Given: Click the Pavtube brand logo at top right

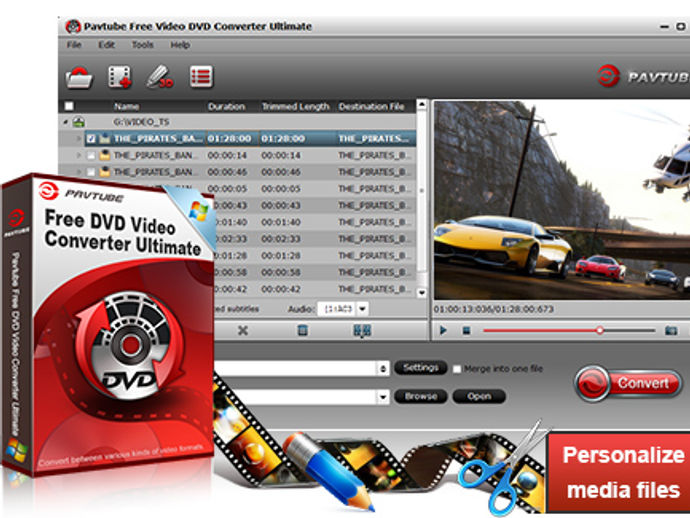Looking at the screenshot, I should (642, 77).
